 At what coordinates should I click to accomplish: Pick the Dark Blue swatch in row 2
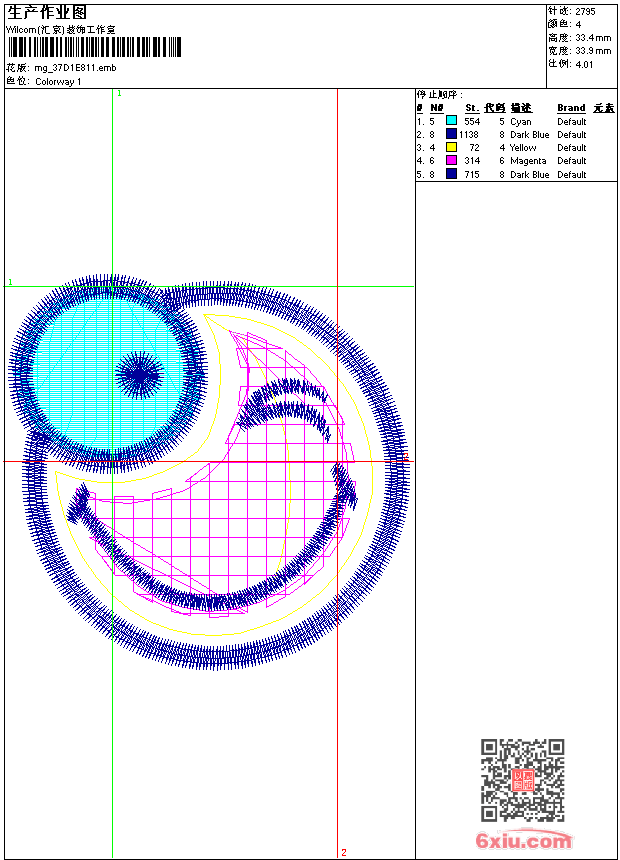click(x=451, y=134)
